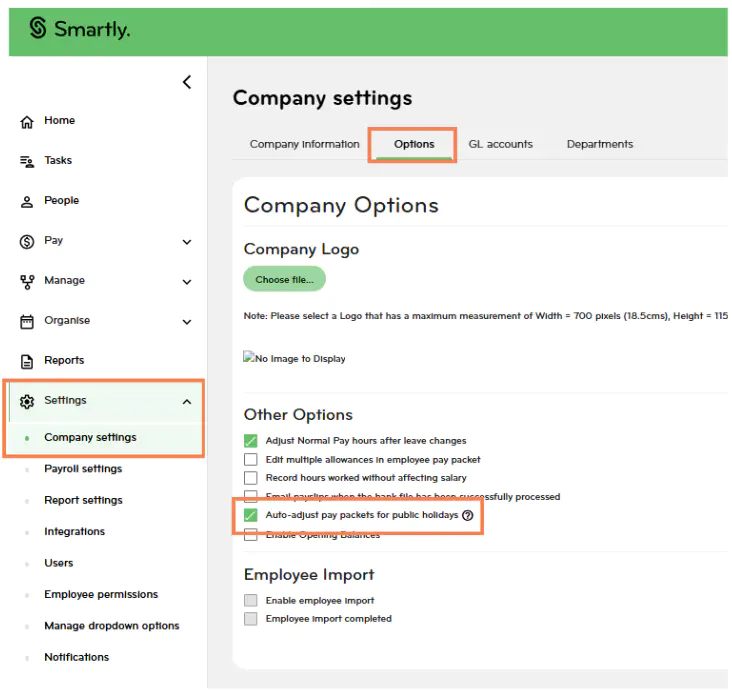Open the GL accounts tab

500,144
